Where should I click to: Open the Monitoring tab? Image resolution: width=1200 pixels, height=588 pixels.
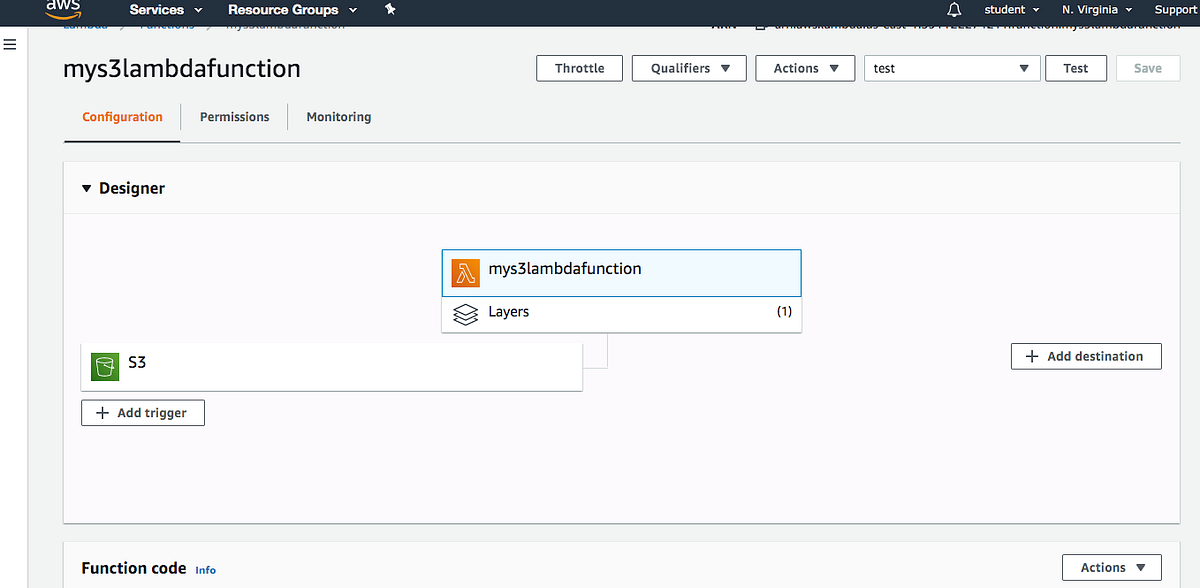(338, 117)
